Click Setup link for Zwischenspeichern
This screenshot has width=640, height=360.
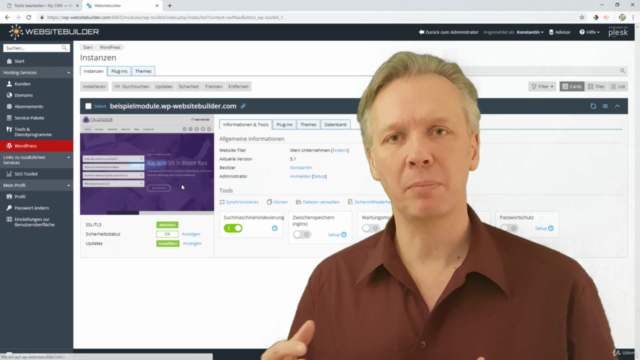(333, 235)
